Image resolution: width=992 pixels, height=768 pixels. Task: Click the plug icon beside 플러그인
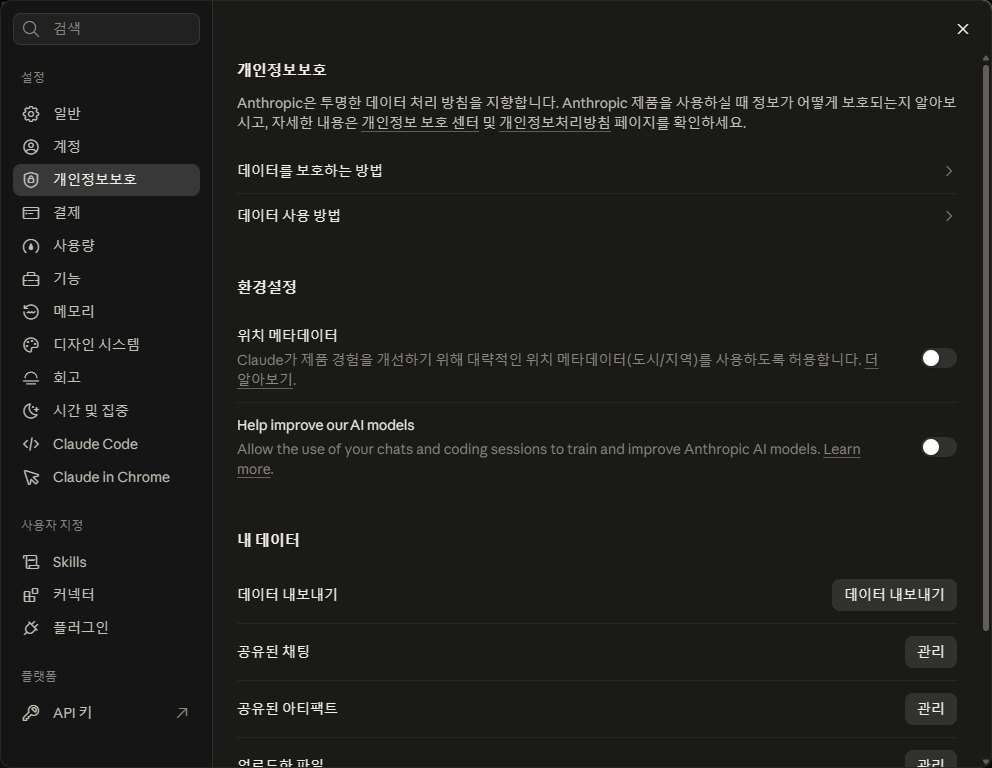coord(31,628)
